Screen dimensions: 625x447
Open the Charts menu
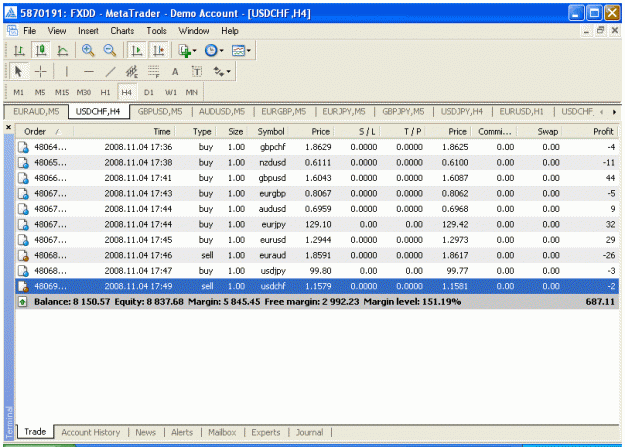(x=122, y=31)
